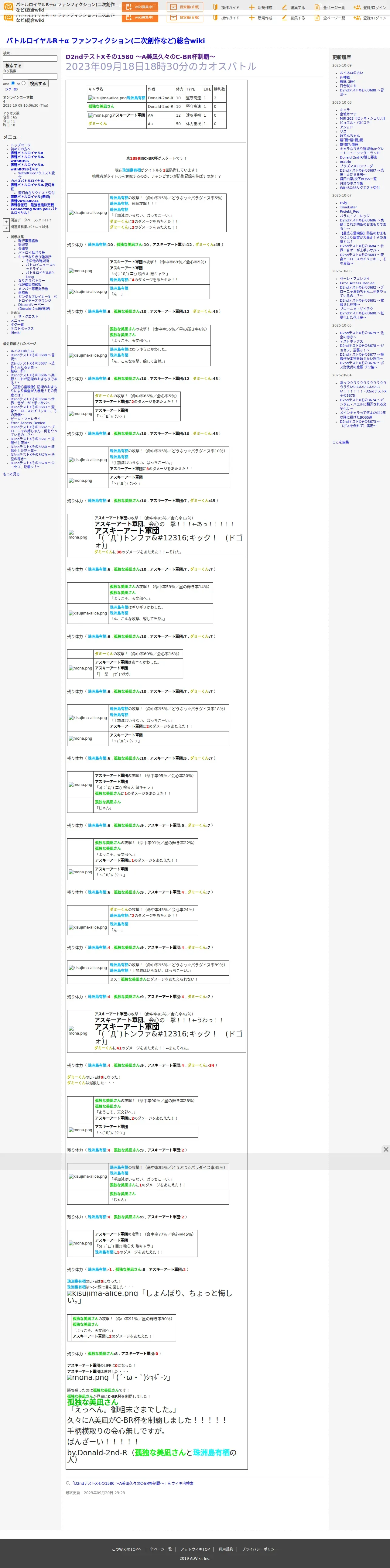This screenshot has height=1568, width=390.
Task: Select the 'and' radio button for tag search
Action: (13, 84)
